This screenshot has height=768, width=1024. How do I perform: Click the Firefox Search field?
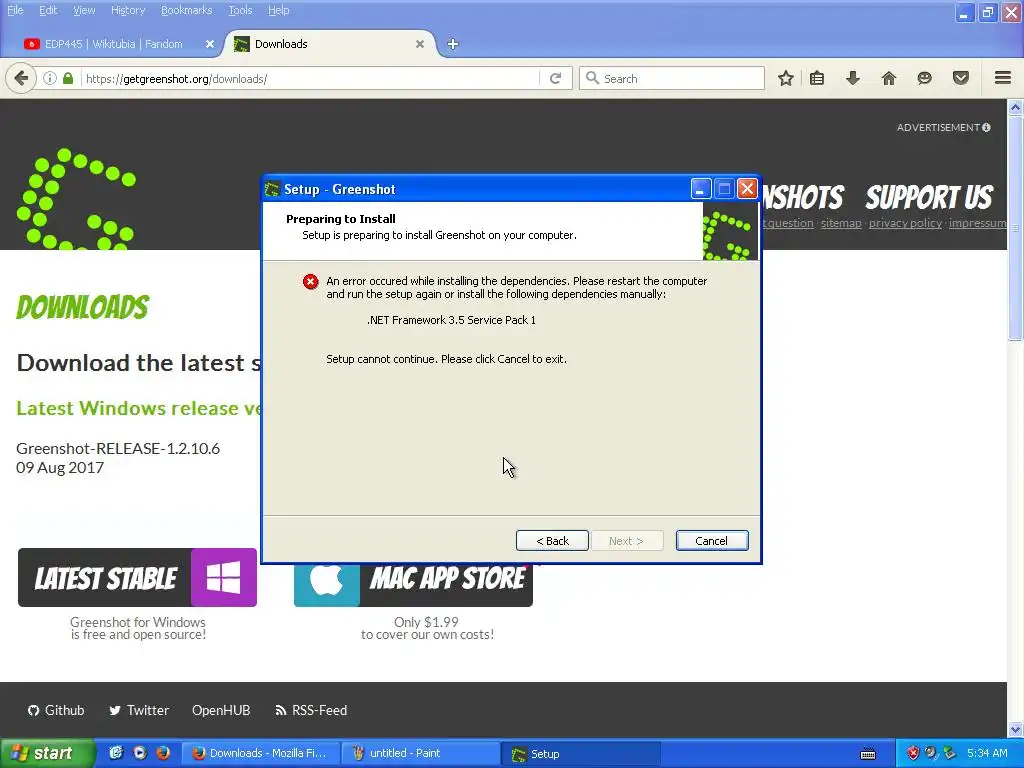click(672, 78)
